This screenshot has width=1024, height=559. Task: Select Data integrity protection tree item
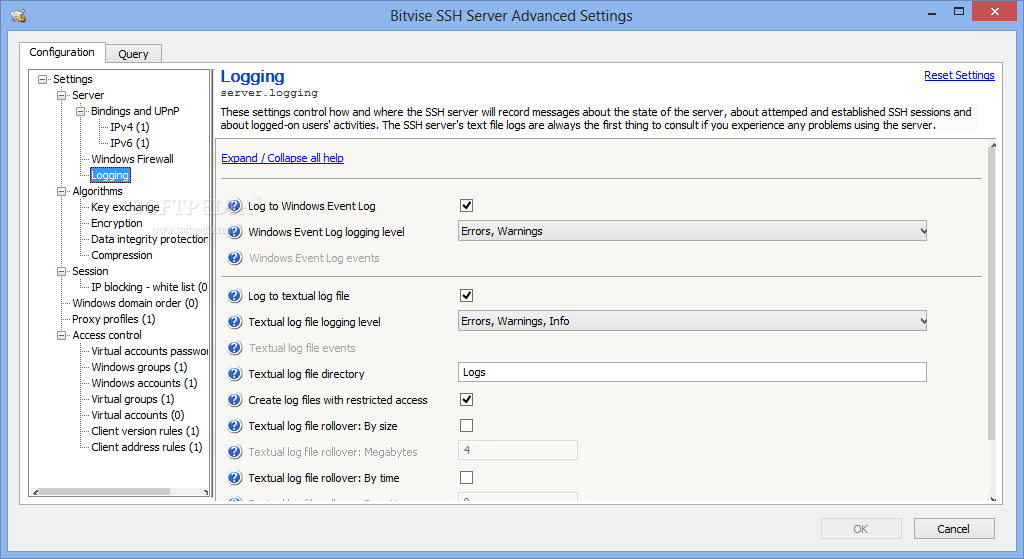coord(149,239)
